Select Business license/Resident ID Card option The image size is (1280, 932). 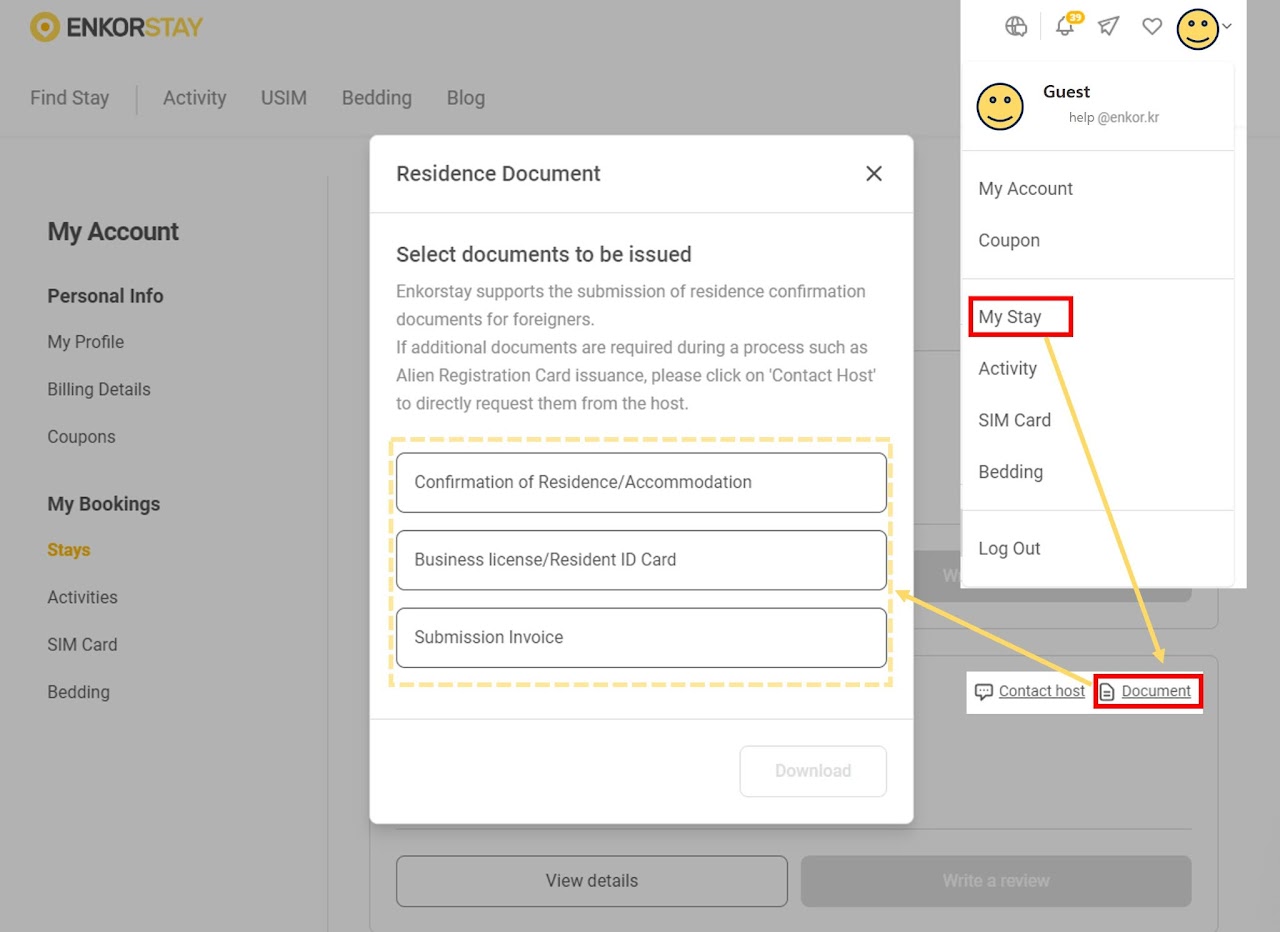tap(641, 560)
